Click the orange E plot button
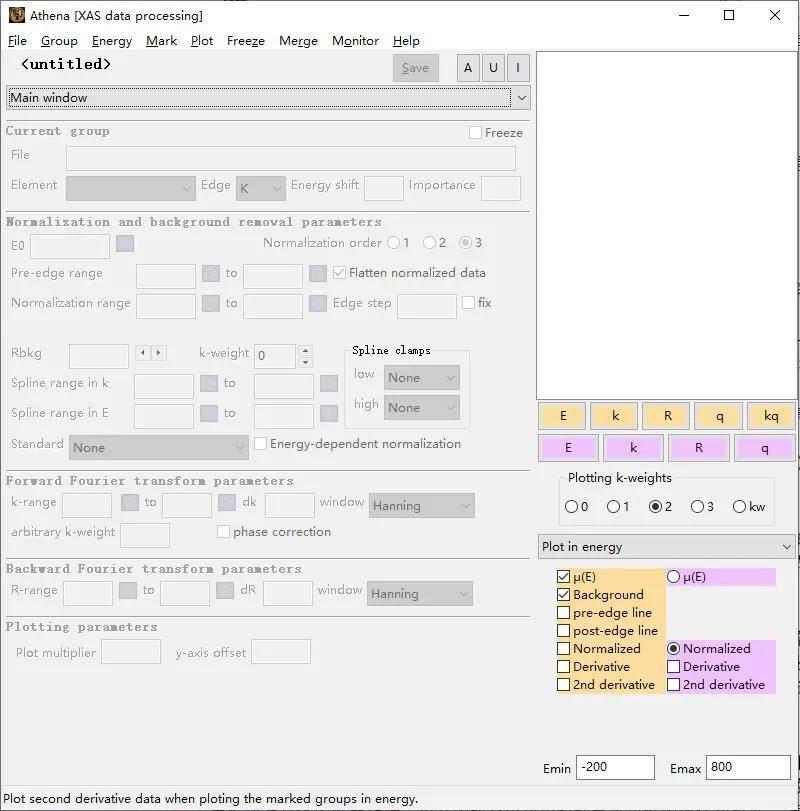The image size is (800, 811). [x=563, y=416]
